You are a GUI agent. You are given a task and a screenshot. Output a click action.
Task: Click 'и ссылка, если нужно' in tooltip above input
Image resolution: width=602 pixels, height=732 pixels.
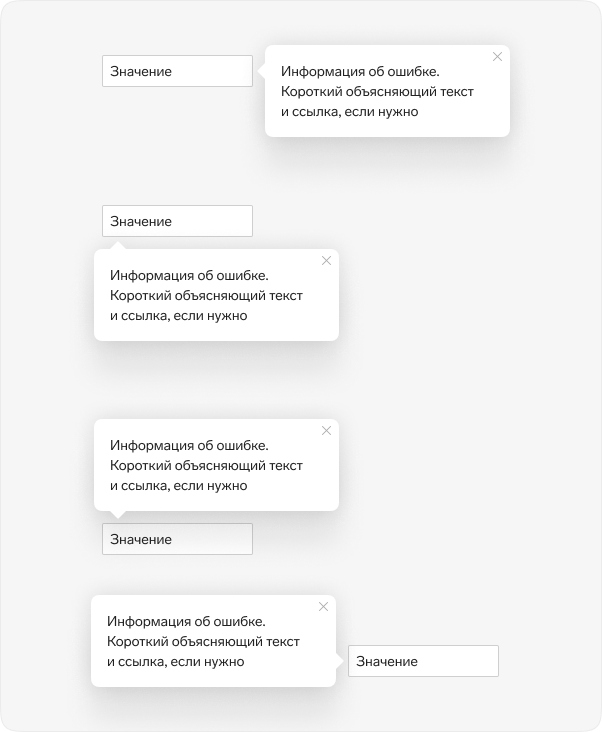pyautogui.click(x=179, y=486)
